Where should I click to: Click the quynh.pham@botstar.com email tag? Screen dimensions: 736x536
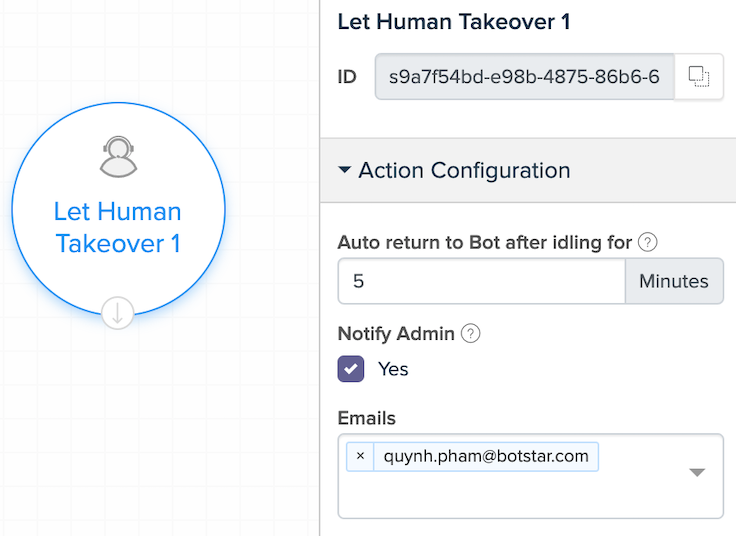486,456
